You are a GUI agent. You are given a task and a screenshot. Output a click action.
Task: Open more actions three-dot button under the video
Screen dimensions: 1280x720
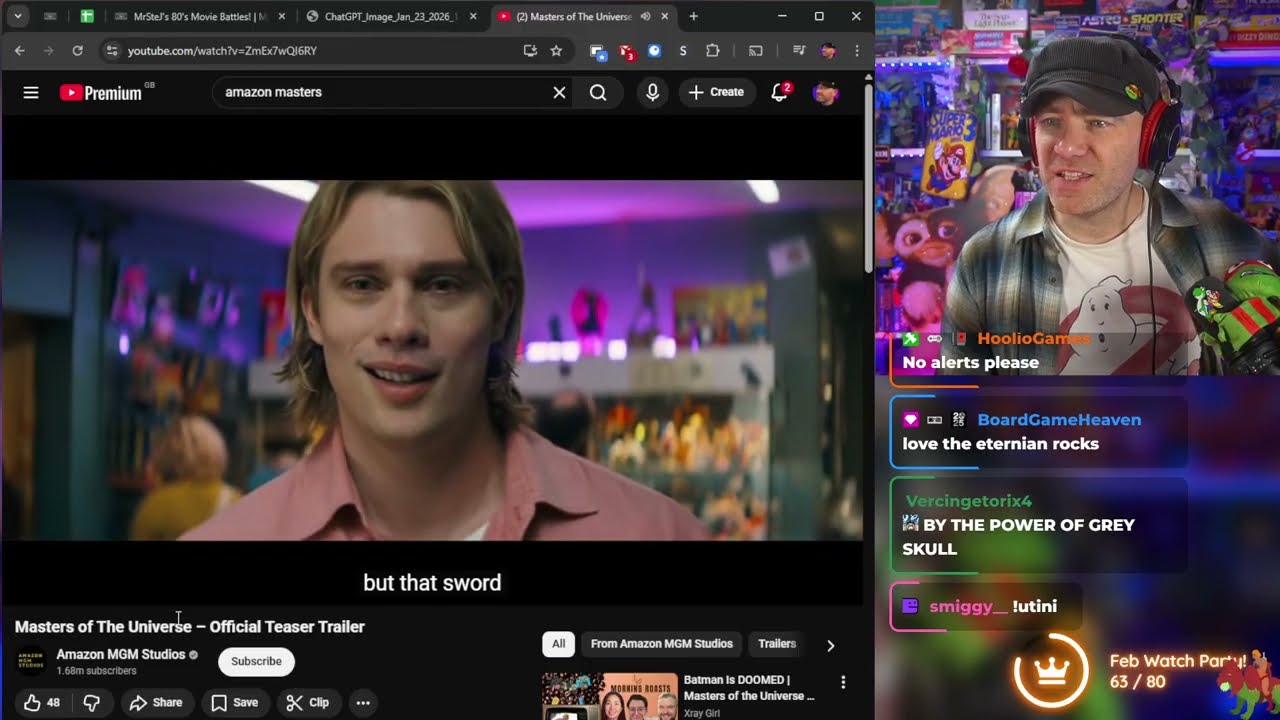[x=363, y=702]
